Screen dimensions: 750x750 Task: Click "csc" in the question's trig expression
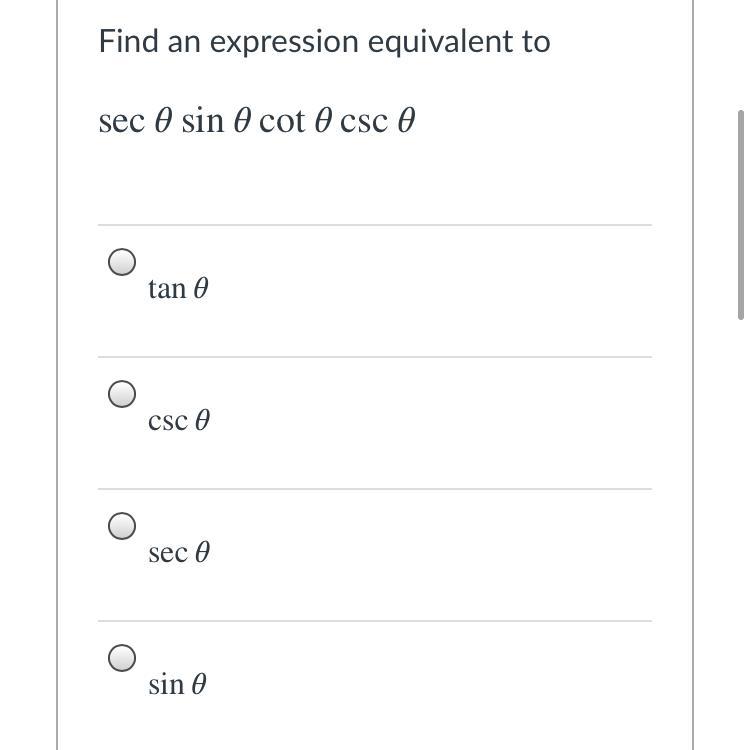click(x=361, y=122)
